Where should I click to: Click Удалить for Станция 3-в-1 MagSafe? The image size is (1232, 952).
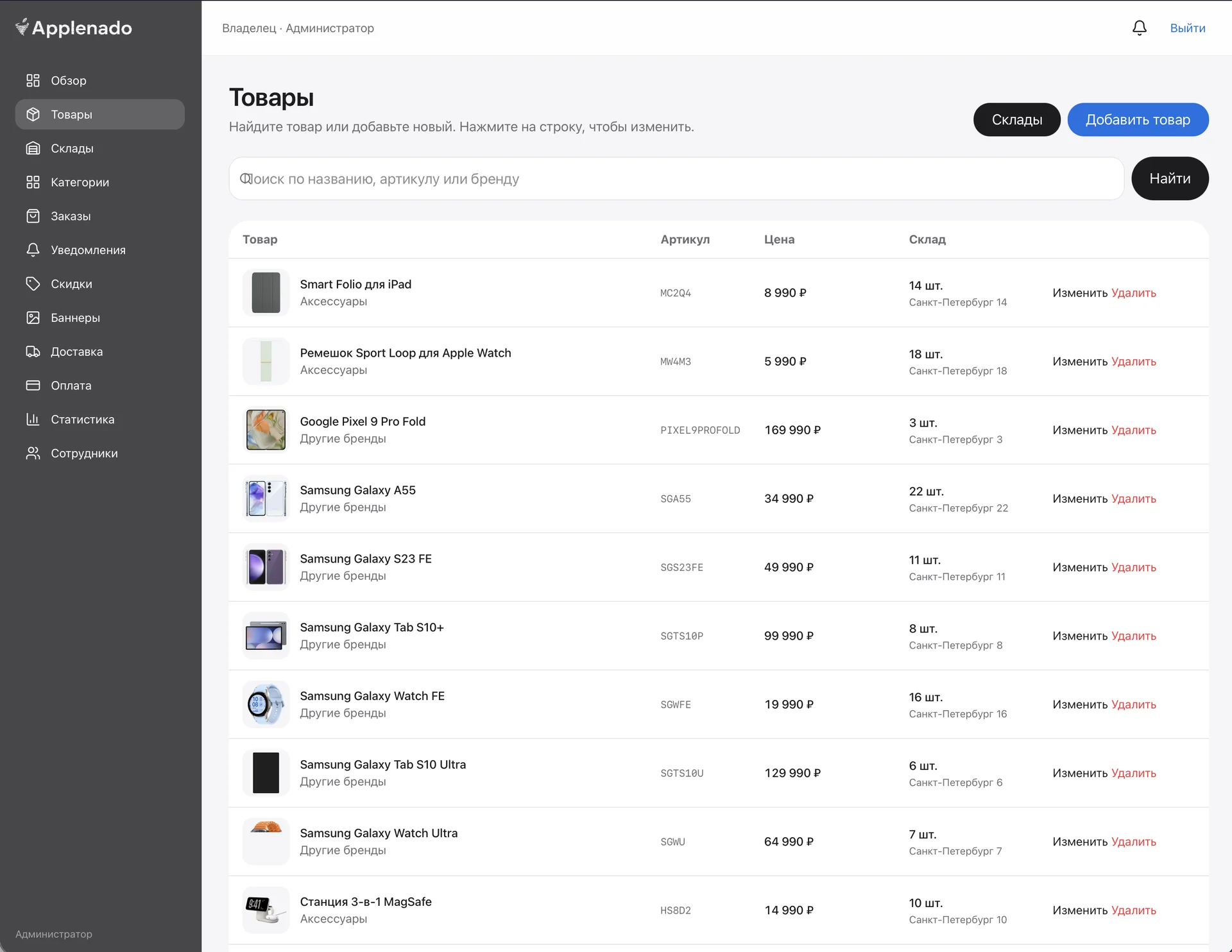1133,910
